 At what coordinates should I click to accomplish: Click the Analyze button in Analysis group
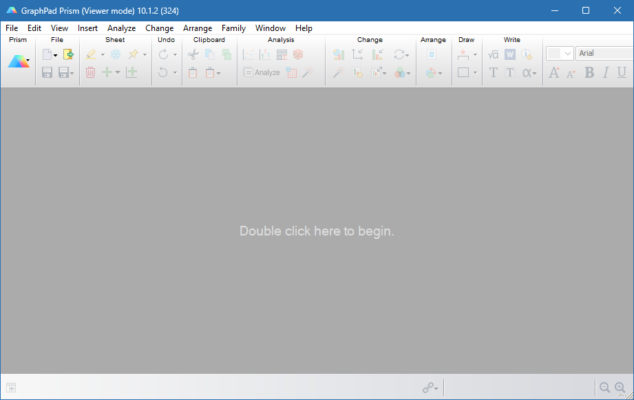(x=262, y=72)
